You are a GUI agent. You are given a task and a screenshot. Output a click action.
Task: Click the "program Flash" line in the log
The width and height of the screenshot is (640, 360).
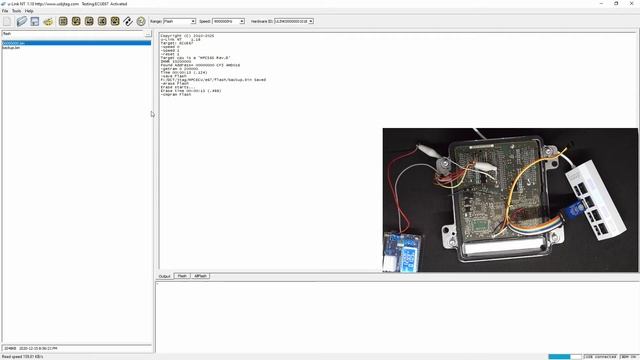[176, 95]
